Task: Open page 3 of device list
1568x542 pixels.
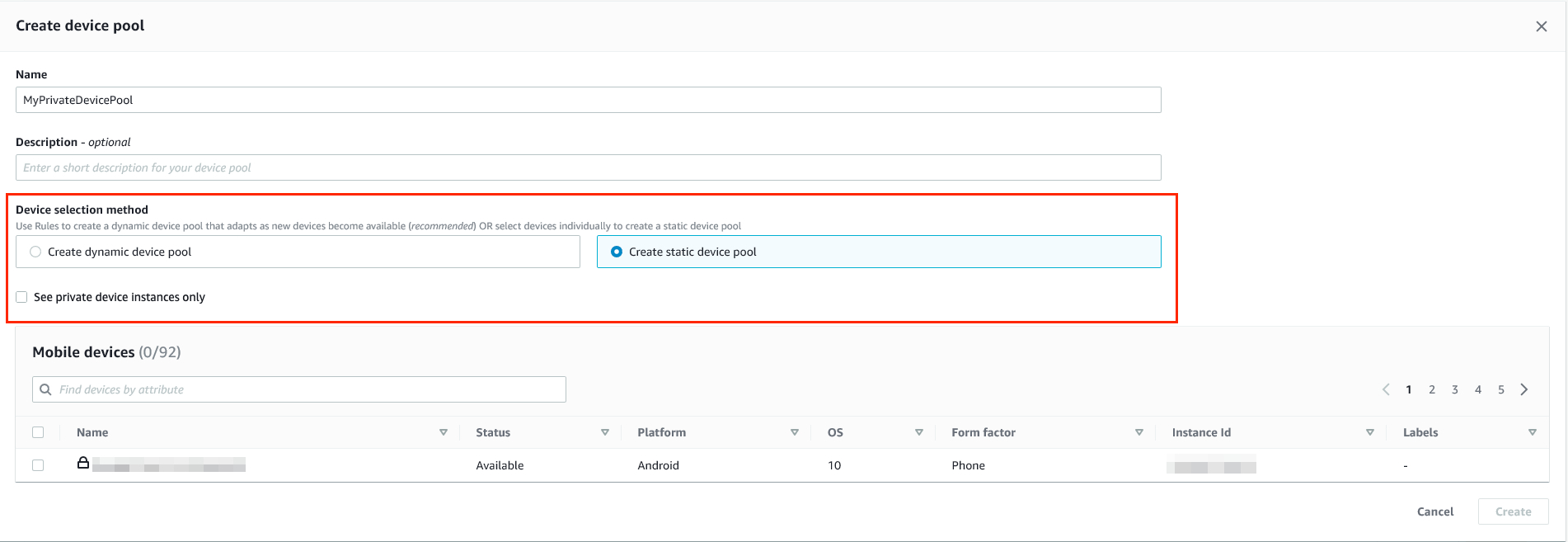Action: [x=1455, y=389]
